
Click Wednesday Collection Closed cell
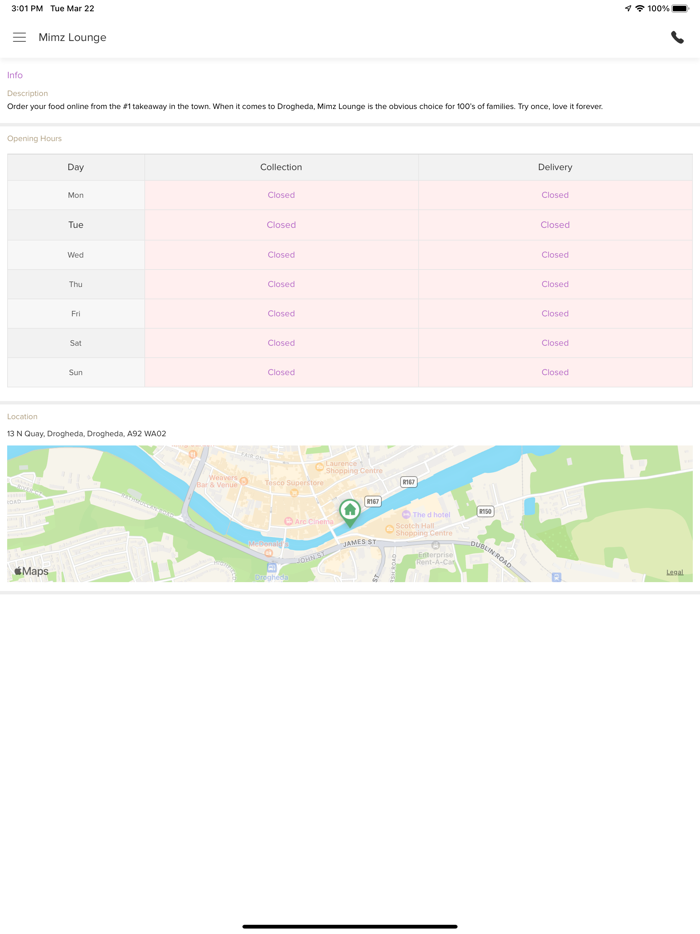pos(281,255)
